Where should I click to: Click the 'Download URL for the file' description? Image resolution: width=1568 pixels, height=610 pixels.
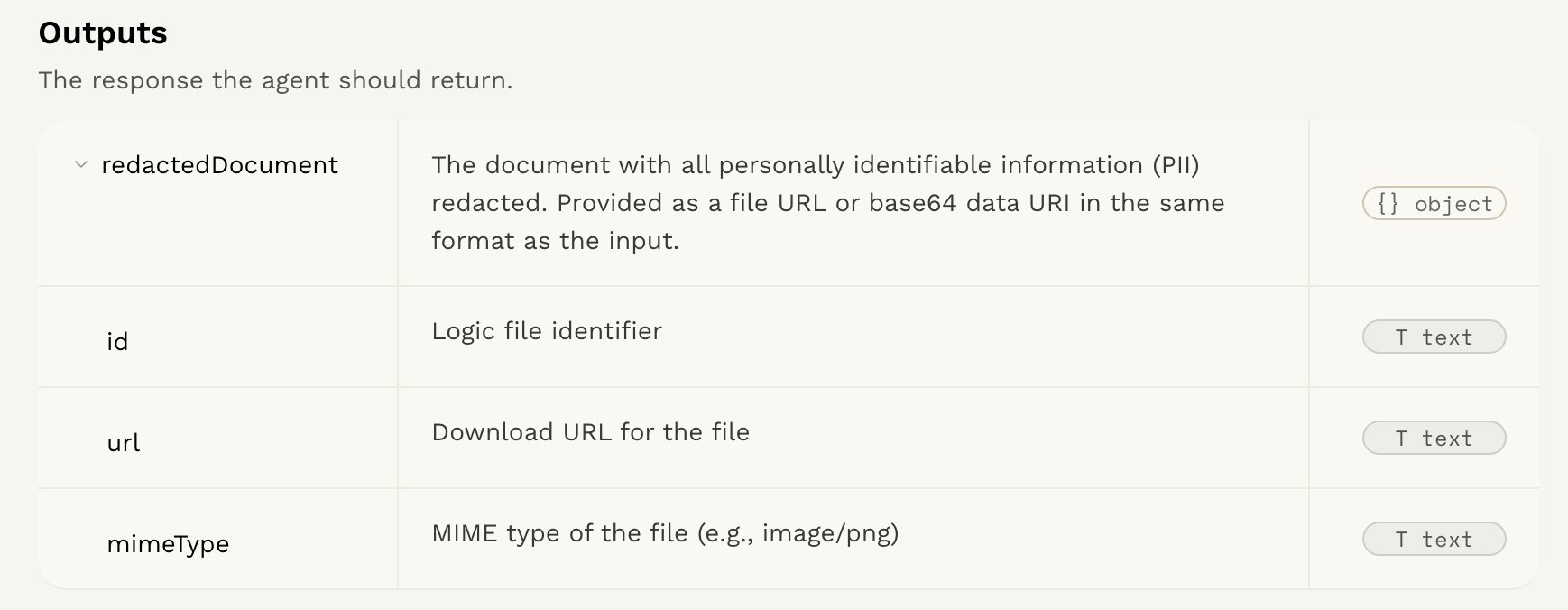click(x=590, y=432)
